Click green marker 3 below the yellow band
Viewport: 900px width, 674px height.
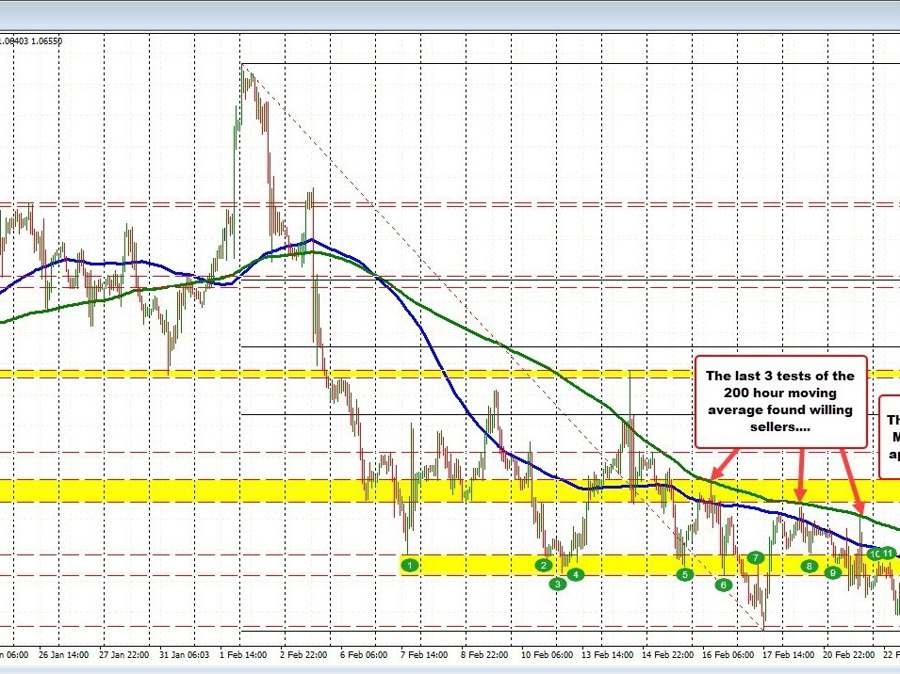pos(558,583)
